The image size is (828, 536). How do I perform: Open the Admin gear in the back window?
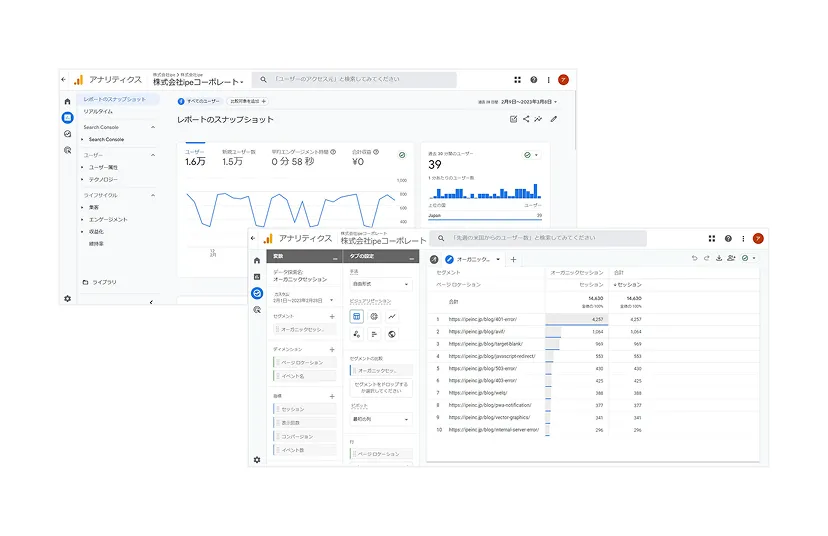[67, 298]
